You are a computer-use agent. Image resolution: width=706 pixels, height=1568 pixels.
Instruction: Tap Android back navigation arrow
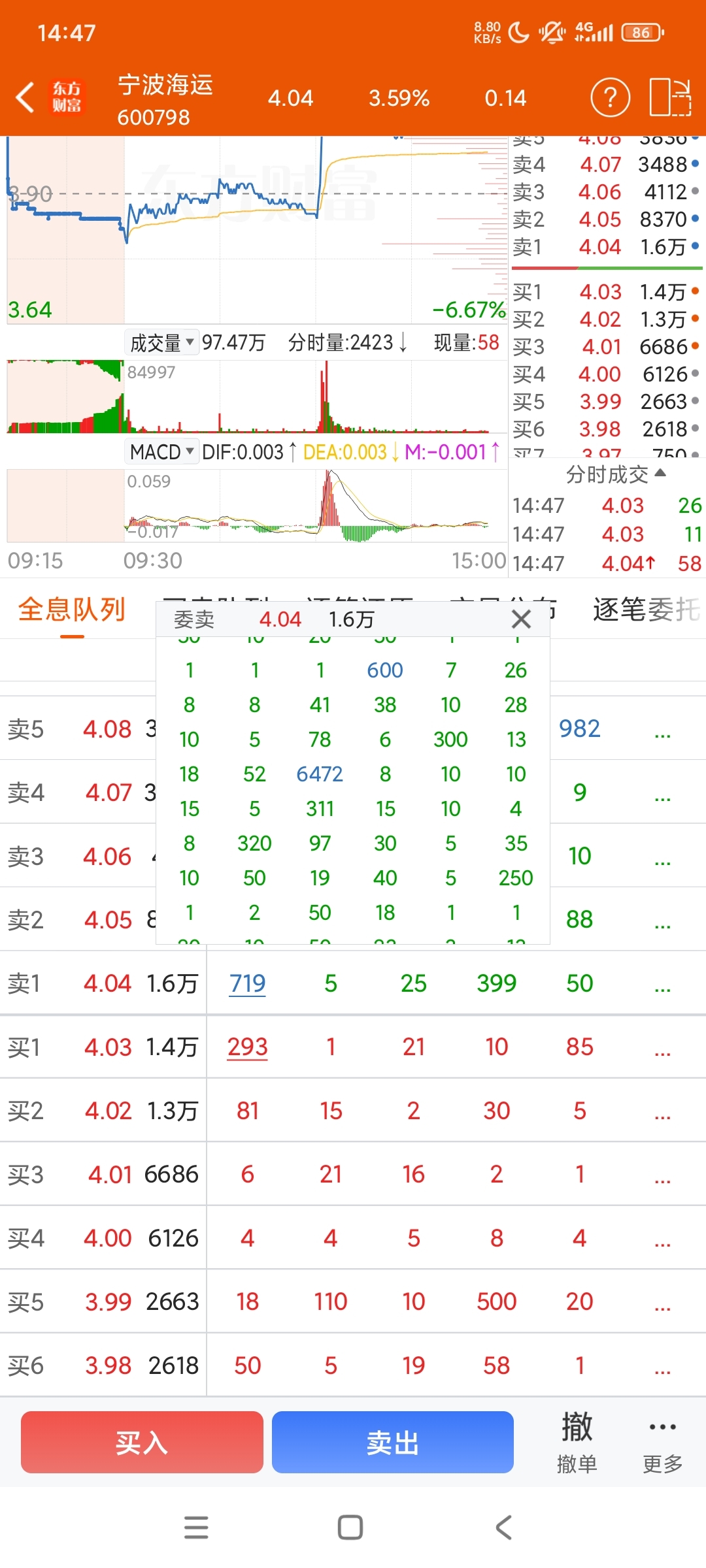click(x=503, y=1527)
